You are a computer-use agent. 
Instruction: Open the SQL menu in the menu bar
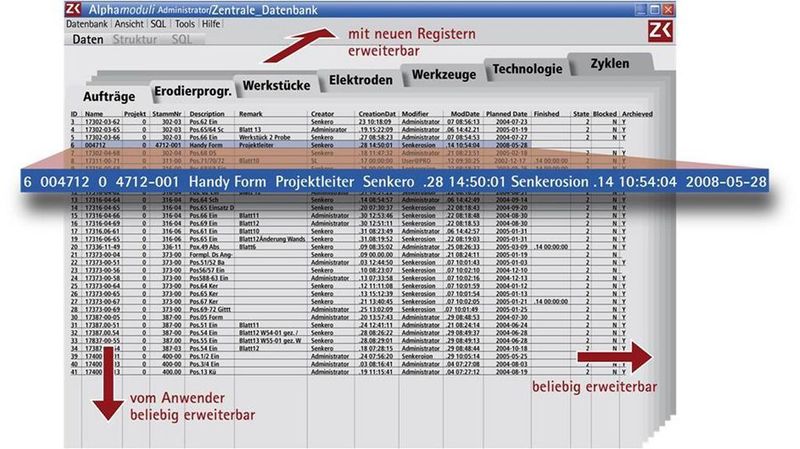(x=158, y=24)
